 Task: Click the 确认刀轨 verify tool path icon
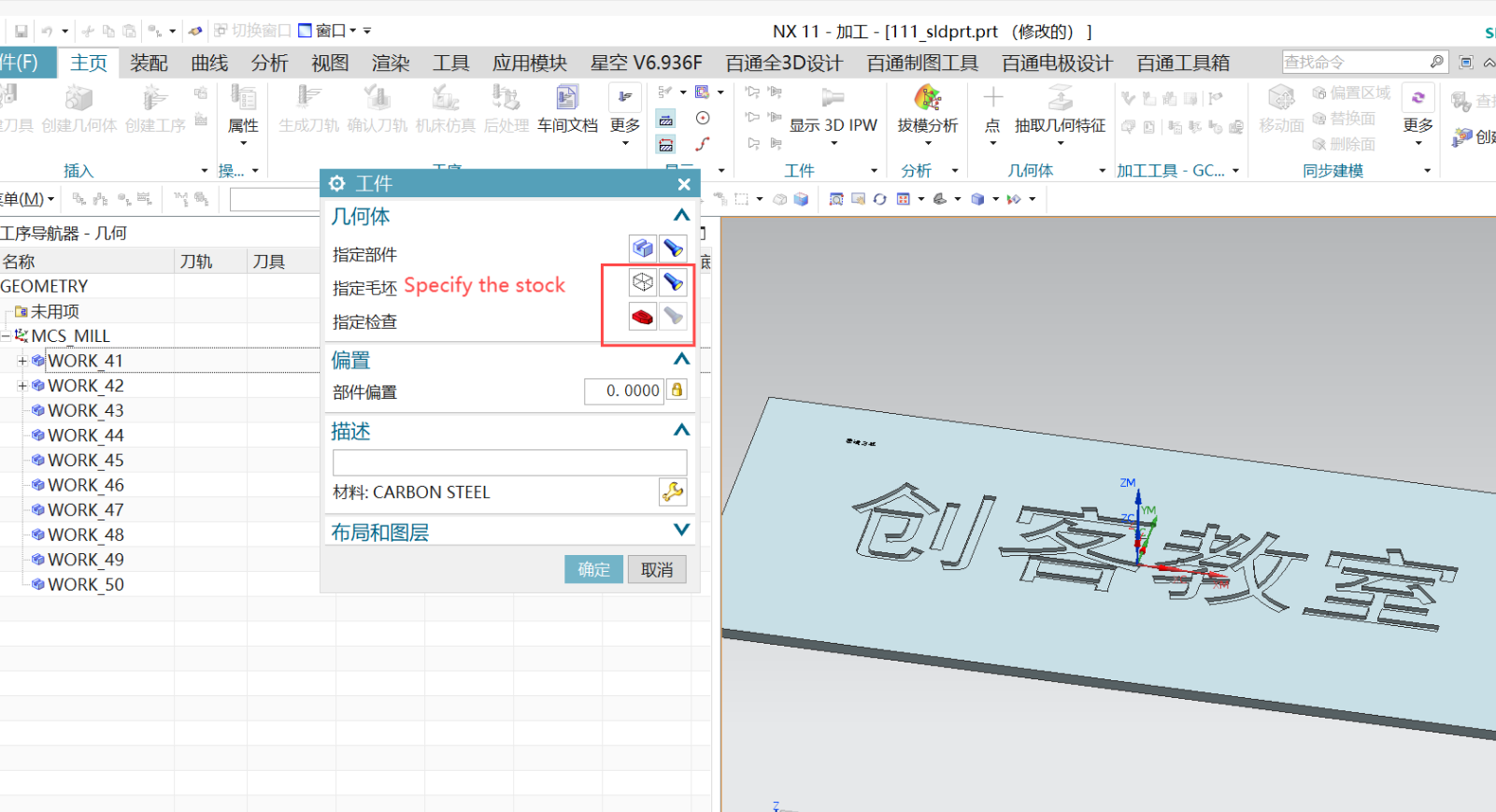pos(377,98)
